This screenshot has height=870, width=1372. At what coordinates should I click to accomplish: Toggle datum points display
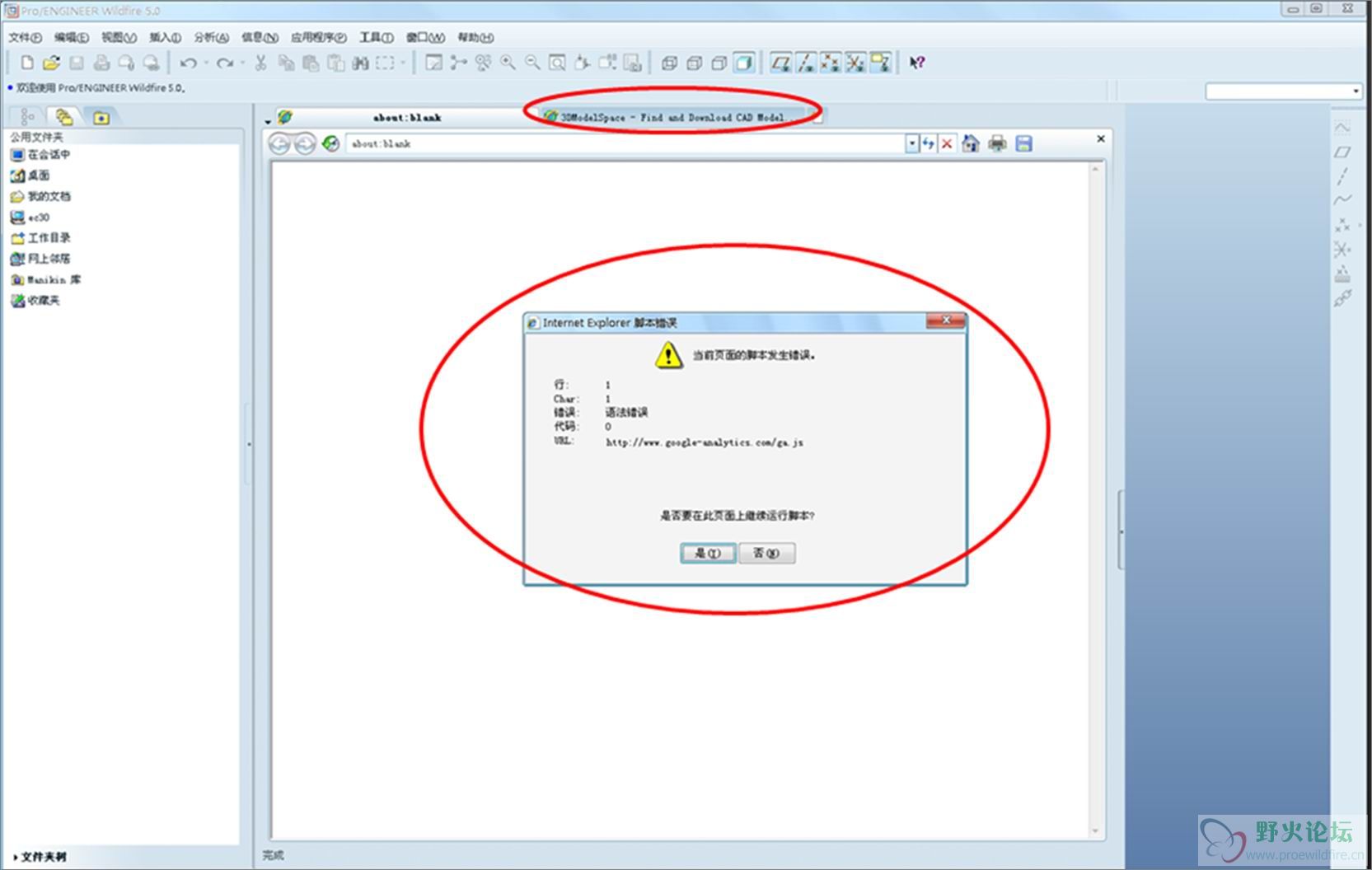tap(831, 63)
